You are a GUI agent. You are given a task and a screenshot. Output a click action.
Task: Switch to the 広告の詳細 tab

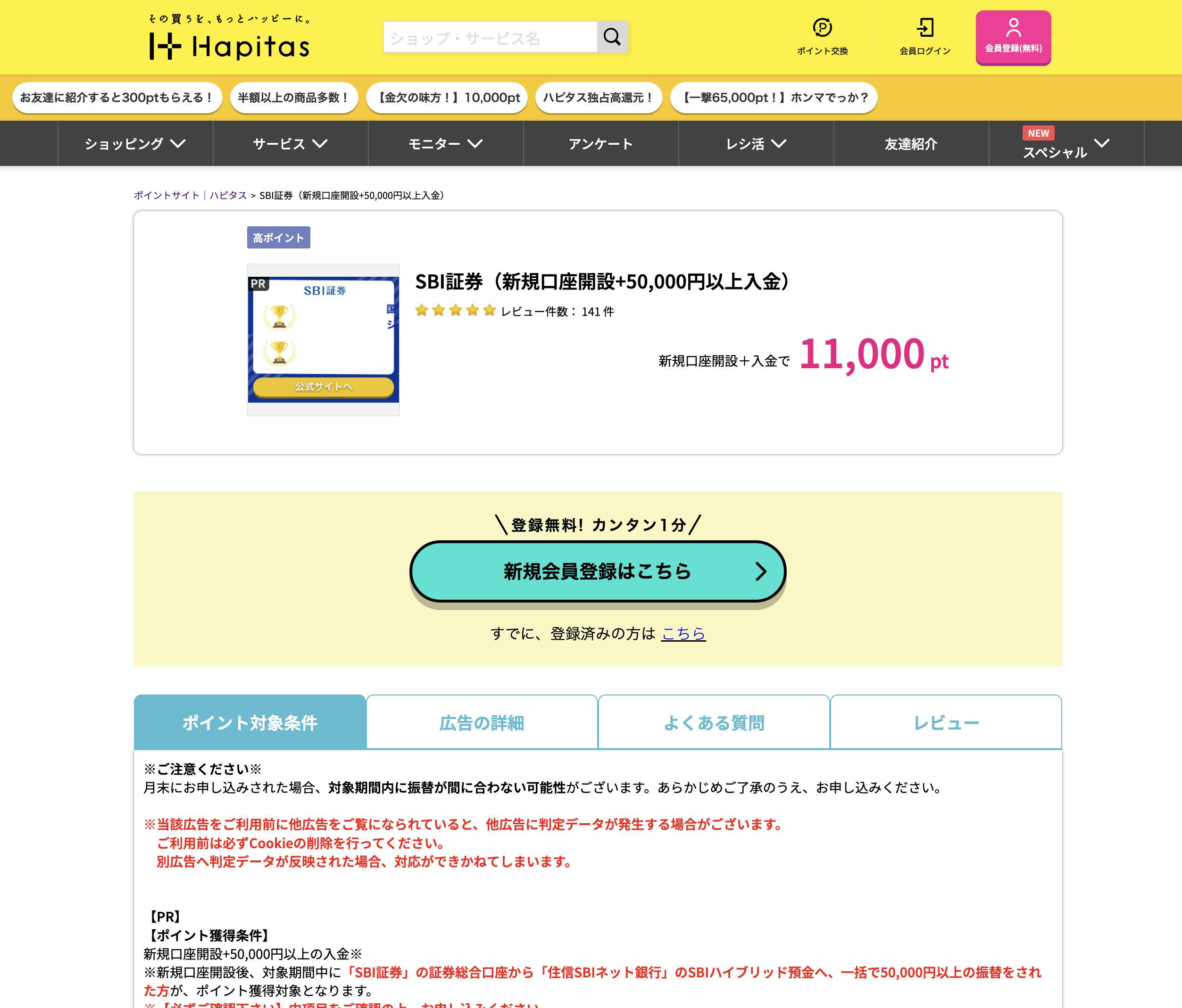click(482, 722)
